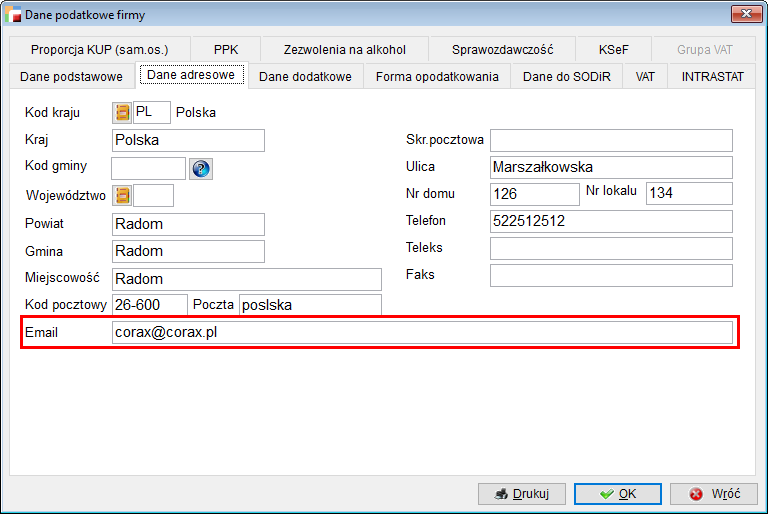Click the Email field with corax@corax.pl
Image resolution: width=768 pixels, height=514 pixels.
tap(422, 333)
